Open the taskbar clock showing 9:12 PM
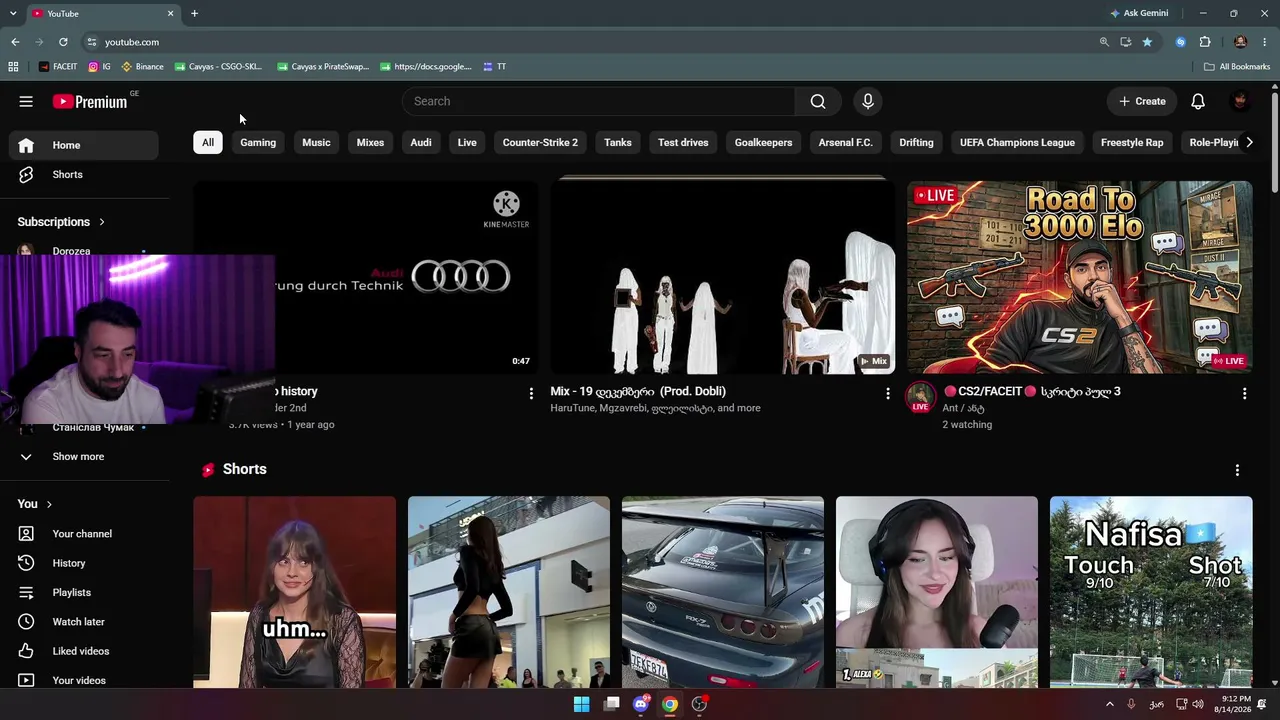The image size is (1280, 720). pos(1232,704)
